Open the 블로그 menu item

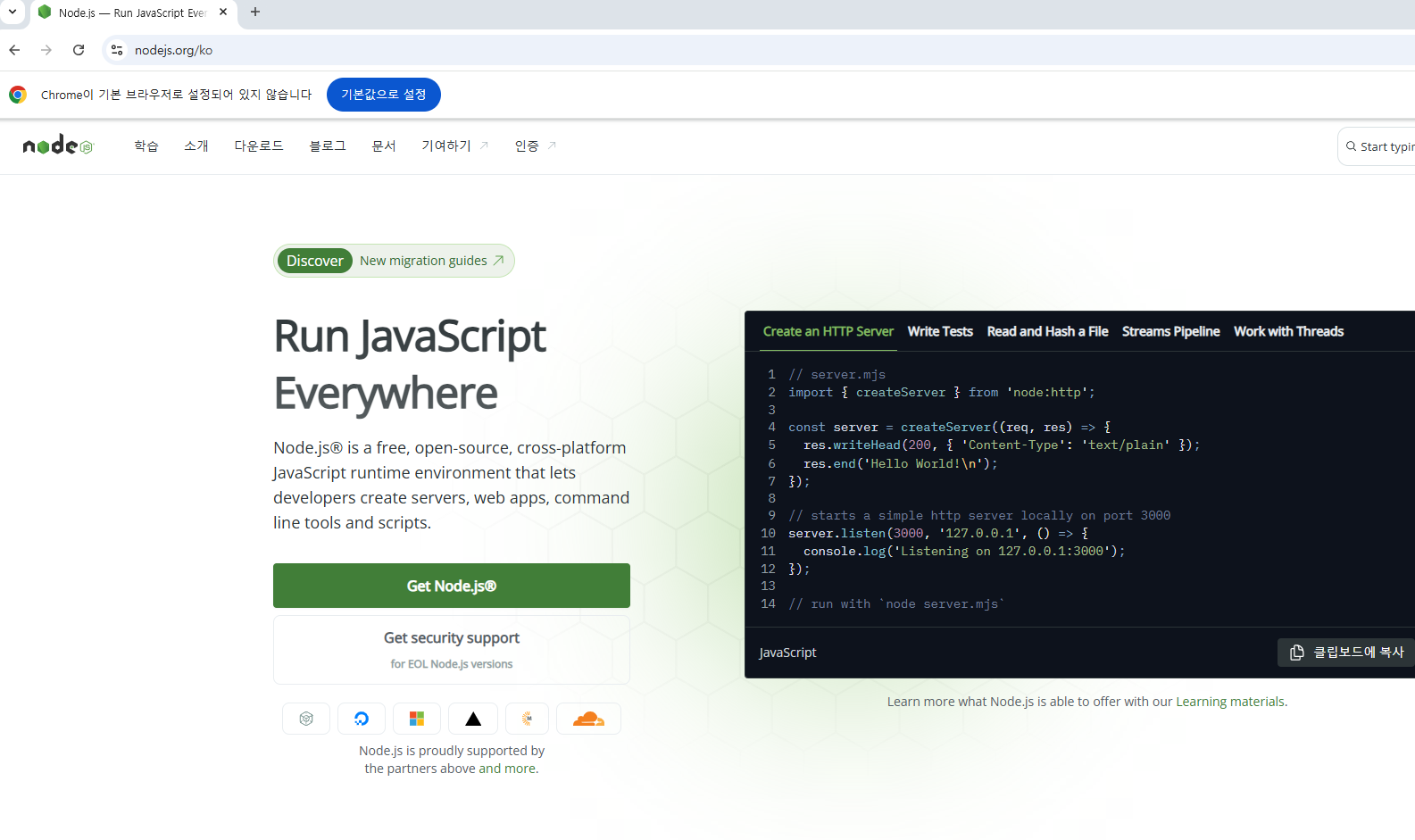coord(328,146)
